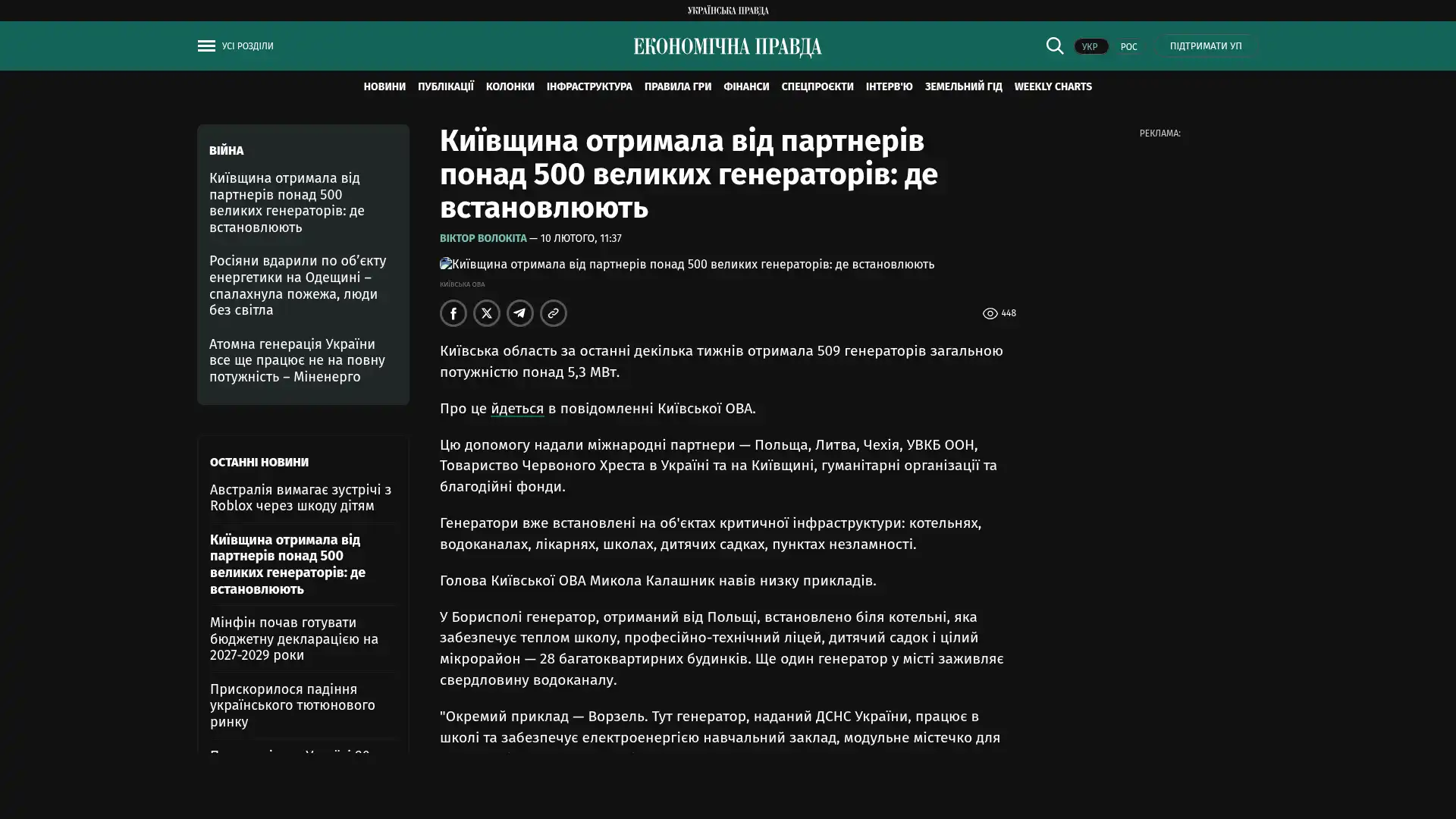Click the article main image
This screenshot has width=1456, height=819.
pos(686,265)
